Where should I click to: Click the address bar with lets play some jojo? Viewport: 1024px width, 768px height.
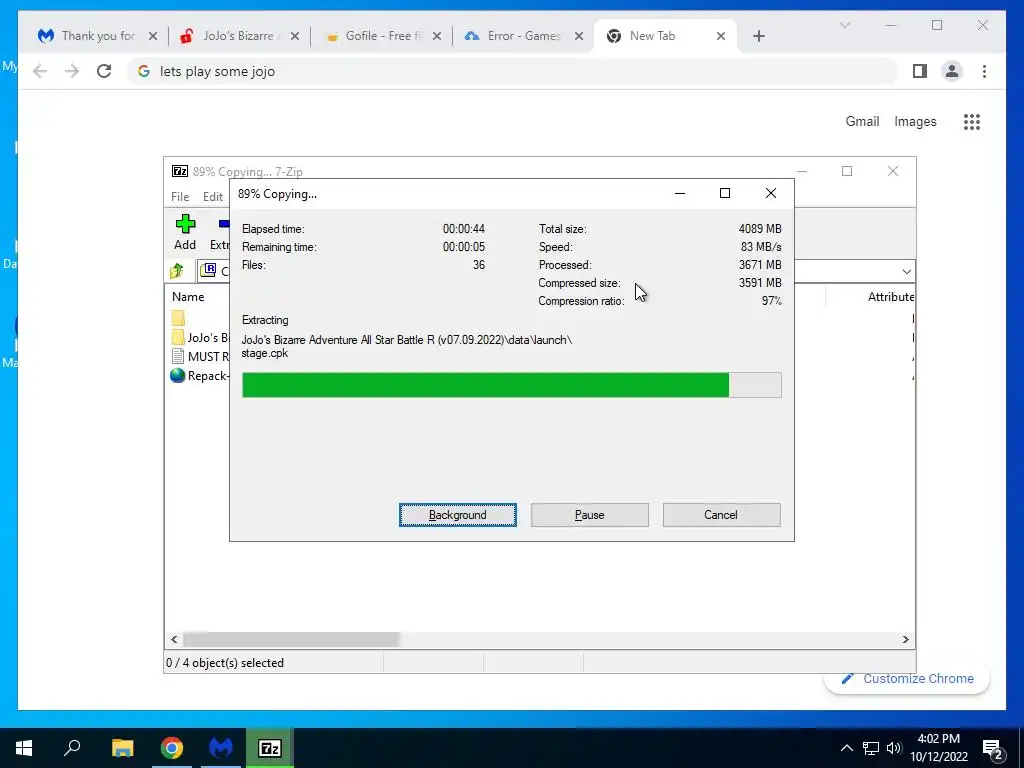click(512, 71)
